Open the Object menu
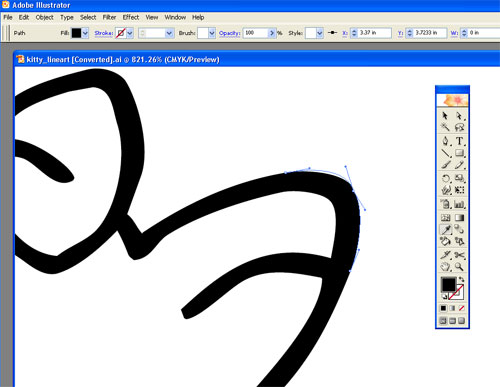 [44, 17]
